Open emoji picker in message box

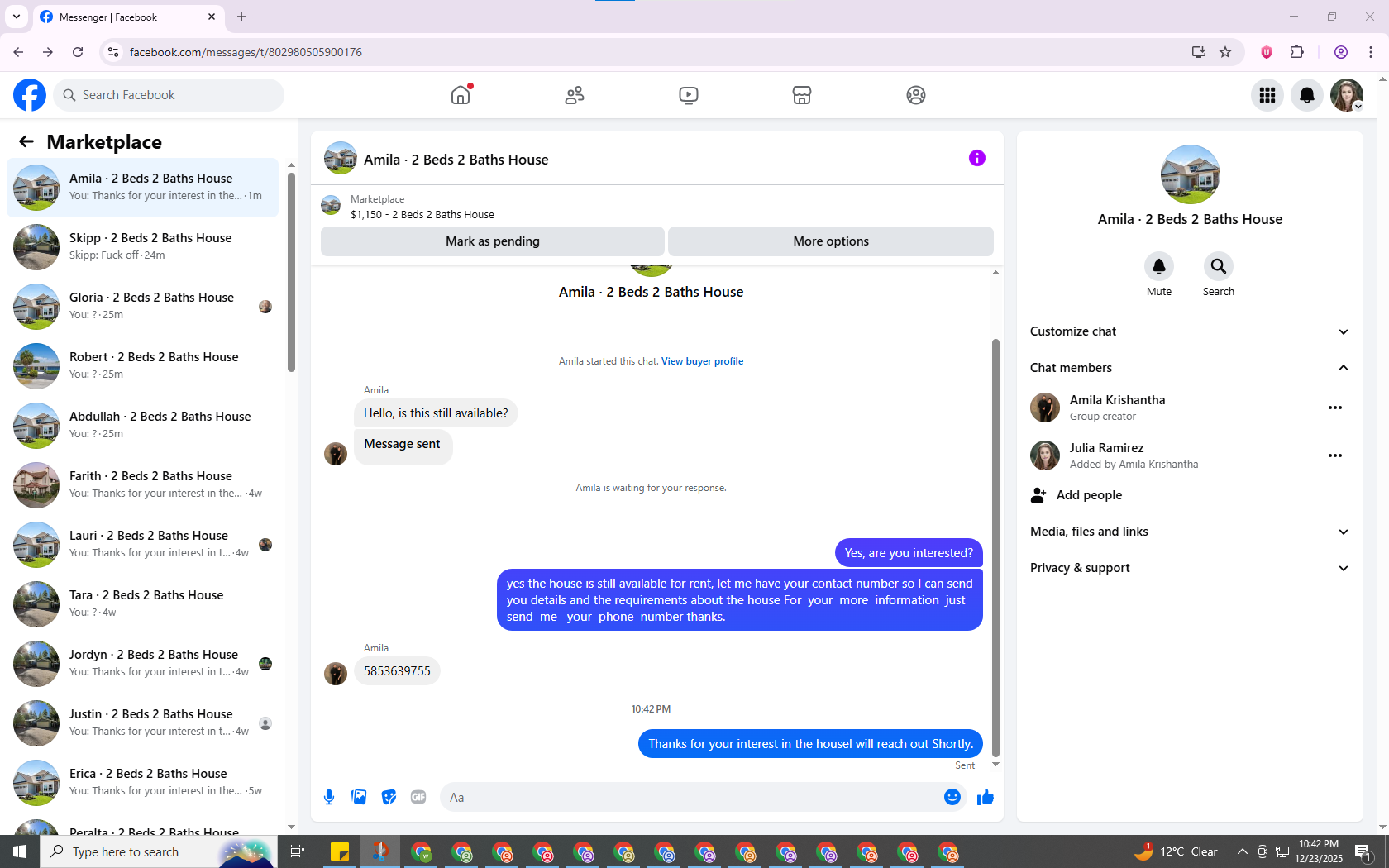click(952, 797)
